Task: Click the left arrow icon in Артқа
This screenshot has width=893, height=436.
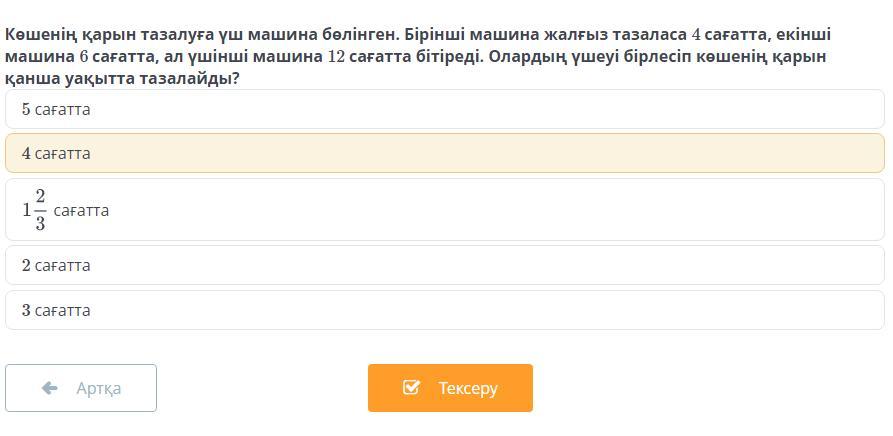Action: click(50, 388)
